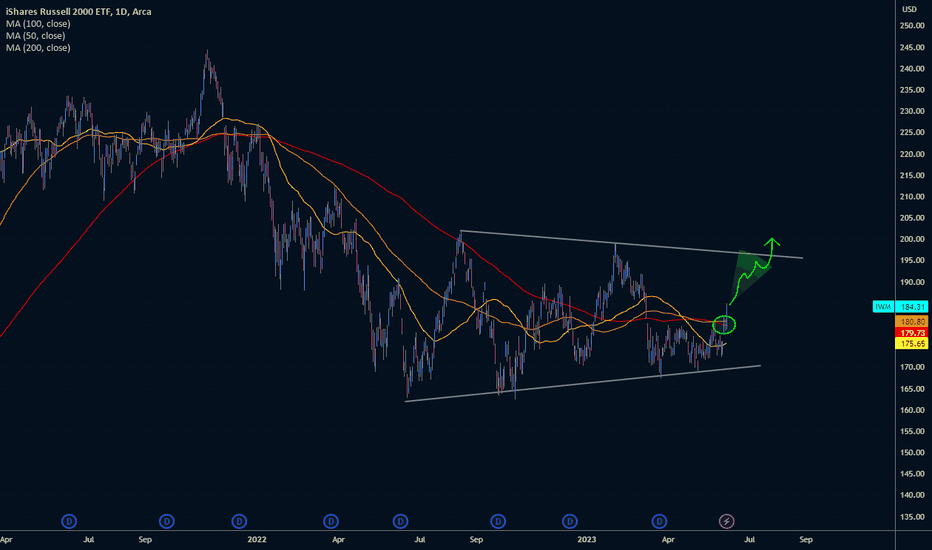Open the dividend marker just before 2023 label
This screenshot has width=932, height=550.
tap(569, 521)
